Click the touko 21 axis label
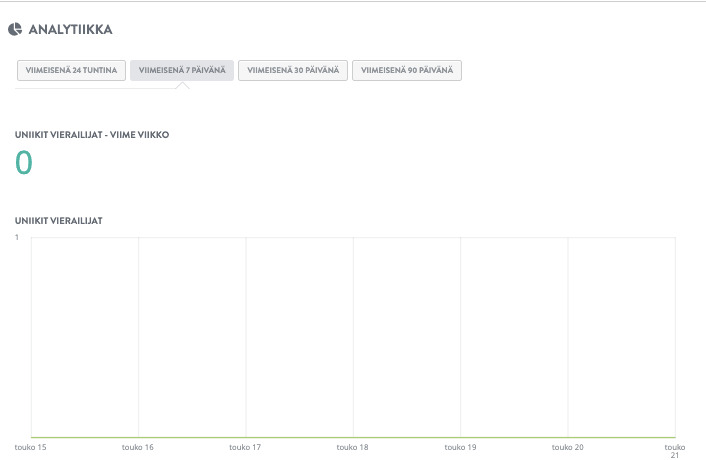Viewport: 706px width, 460px height. (x=674, y=451)
